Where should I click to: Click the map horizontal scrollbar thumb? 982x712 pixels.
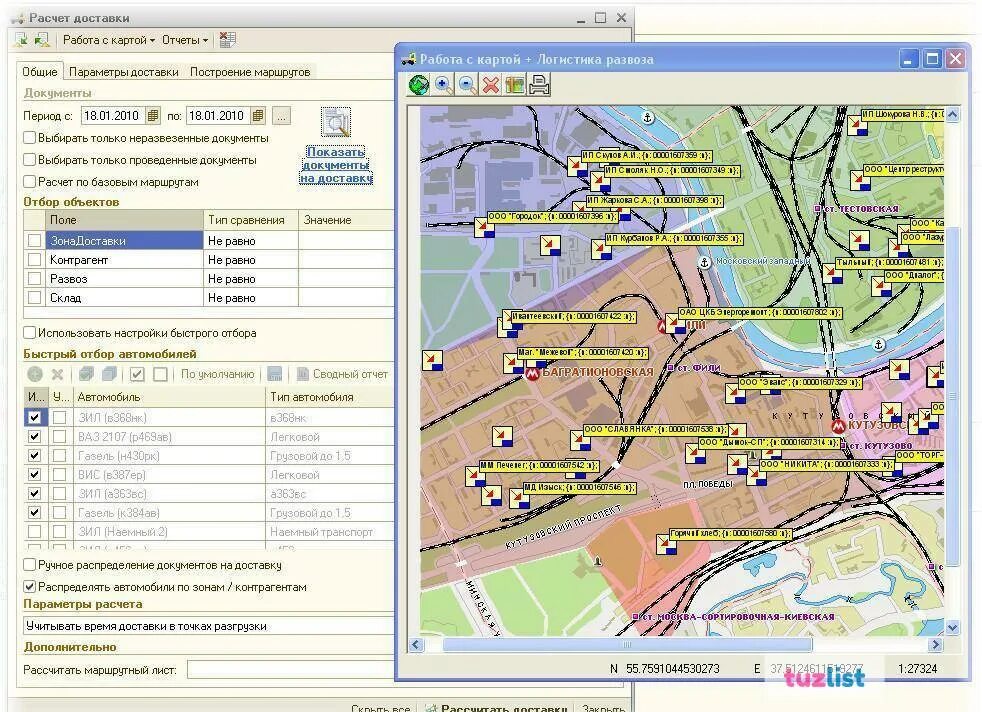click(x=627, y=644)
